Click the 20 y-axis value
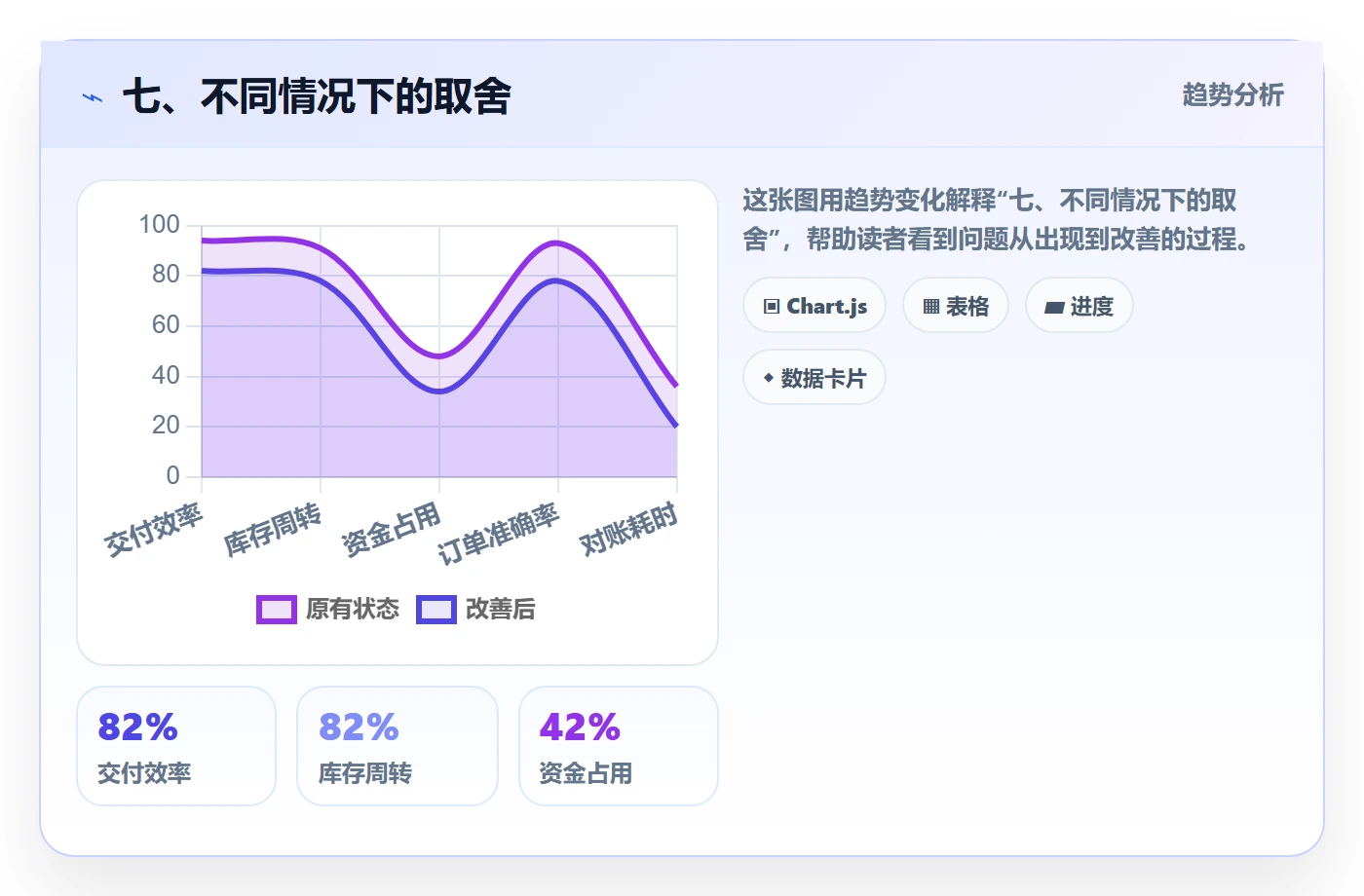 167,426
